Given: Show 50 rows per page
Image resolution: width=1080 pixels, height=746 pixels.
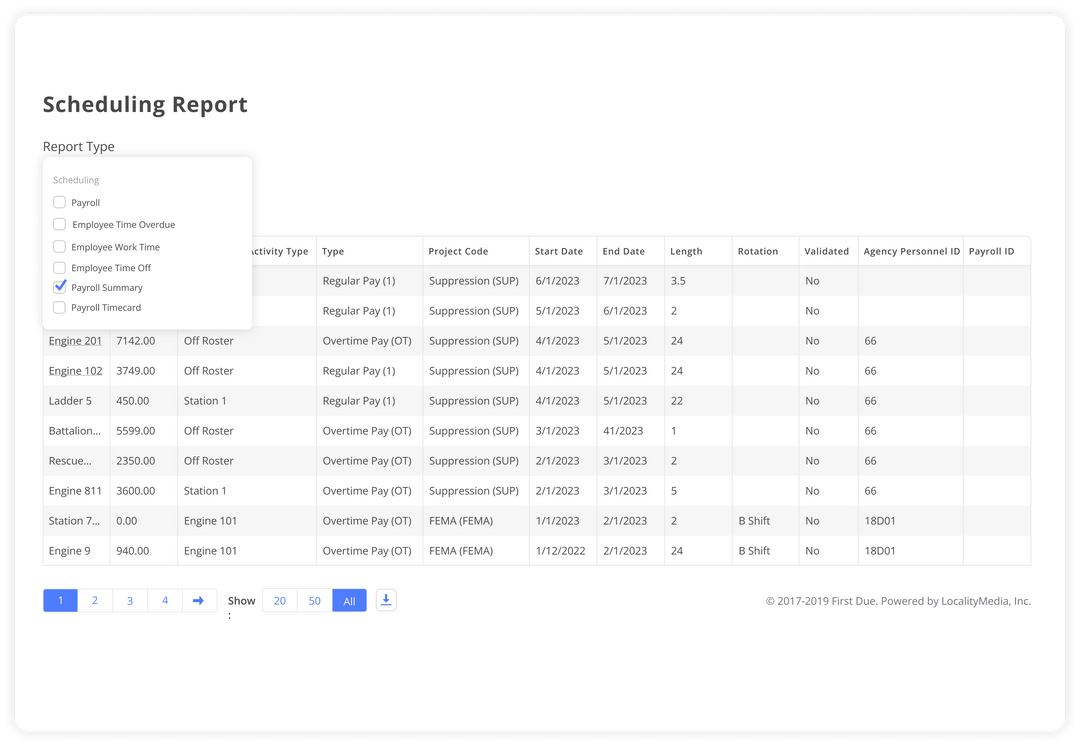Looking at the screenshot, I should 314,599.
